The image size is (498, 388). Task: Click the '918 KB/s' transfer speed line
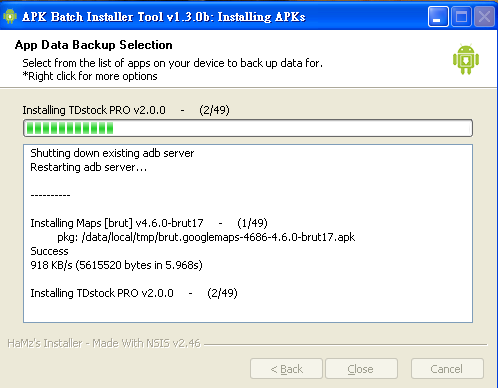116,265
